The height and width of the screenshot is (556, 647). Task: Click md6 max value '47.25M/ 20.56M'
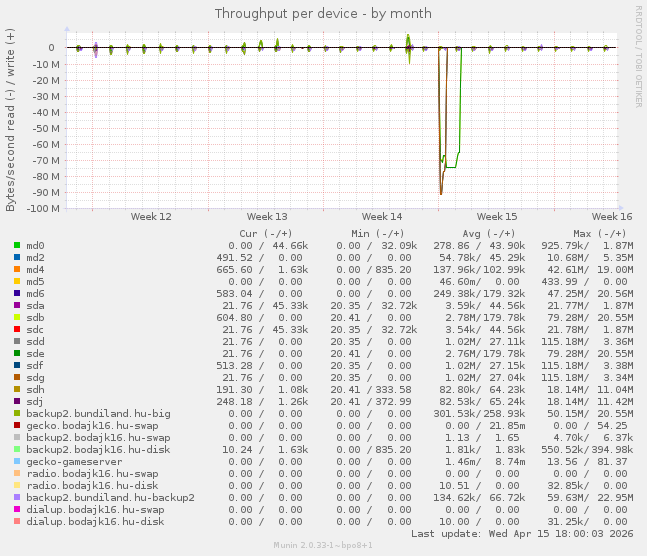point(590,293)
